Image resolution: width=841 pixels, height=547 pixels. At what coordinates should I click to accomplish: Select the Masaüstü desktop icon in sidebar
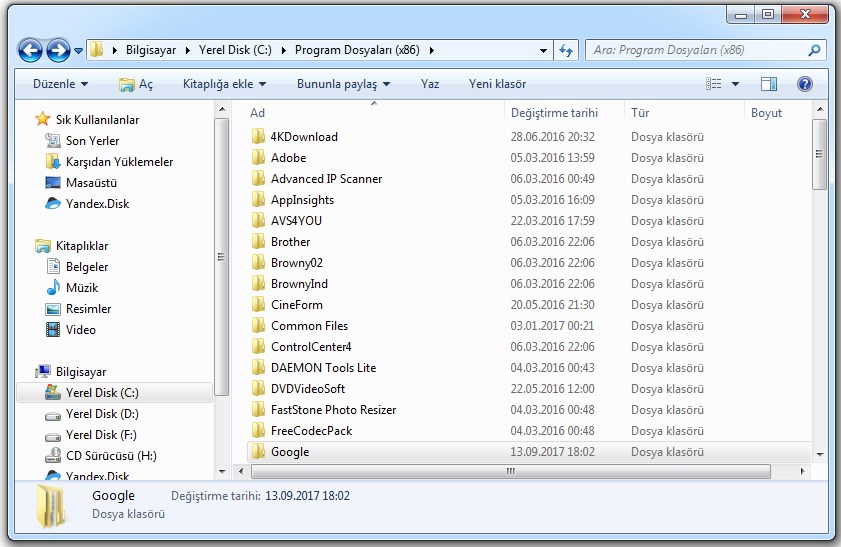coord(91,183)
